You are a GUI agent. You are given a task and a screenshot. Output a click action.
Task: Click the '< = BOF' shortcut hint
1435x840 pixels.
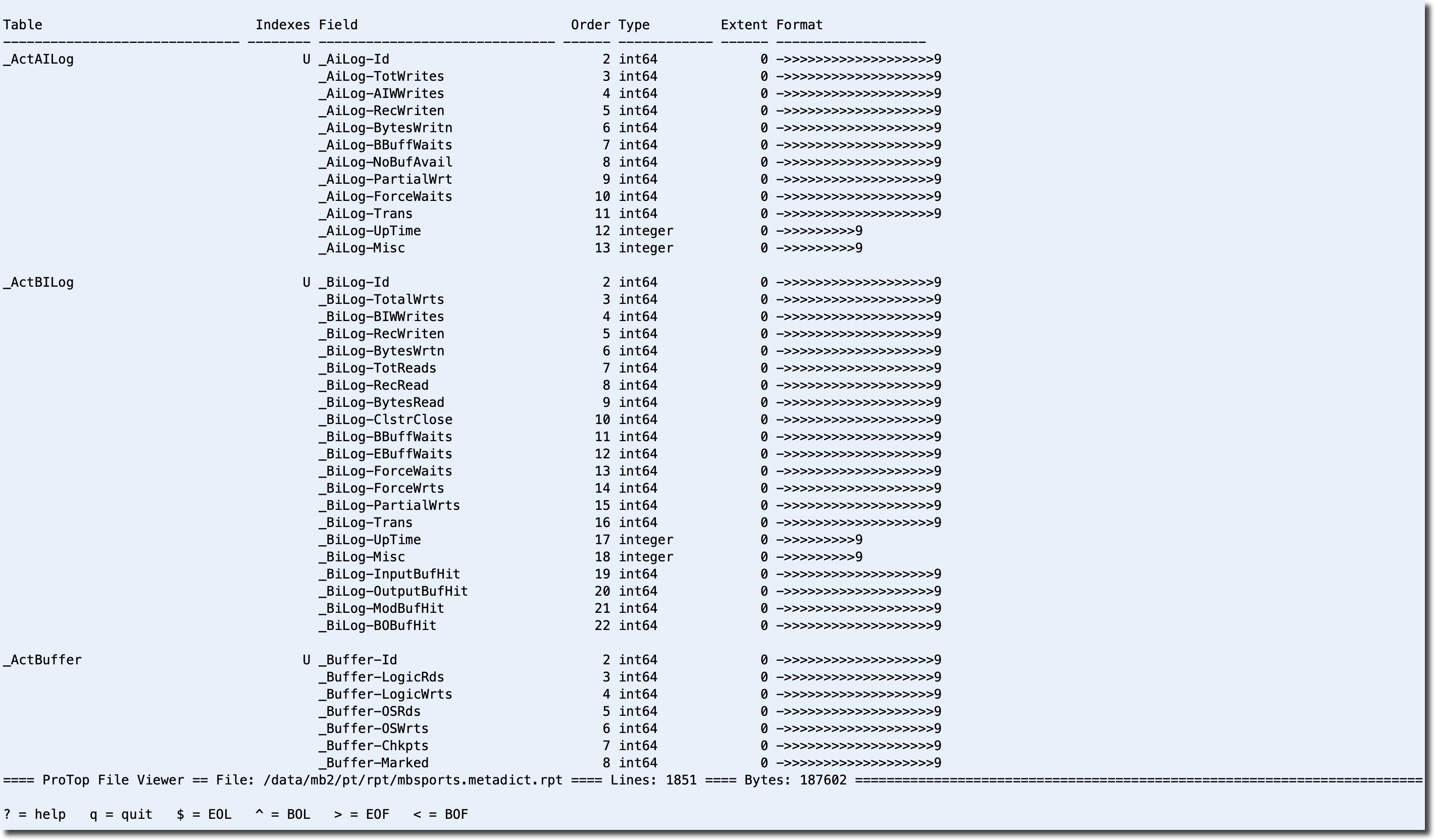(441, 814)
